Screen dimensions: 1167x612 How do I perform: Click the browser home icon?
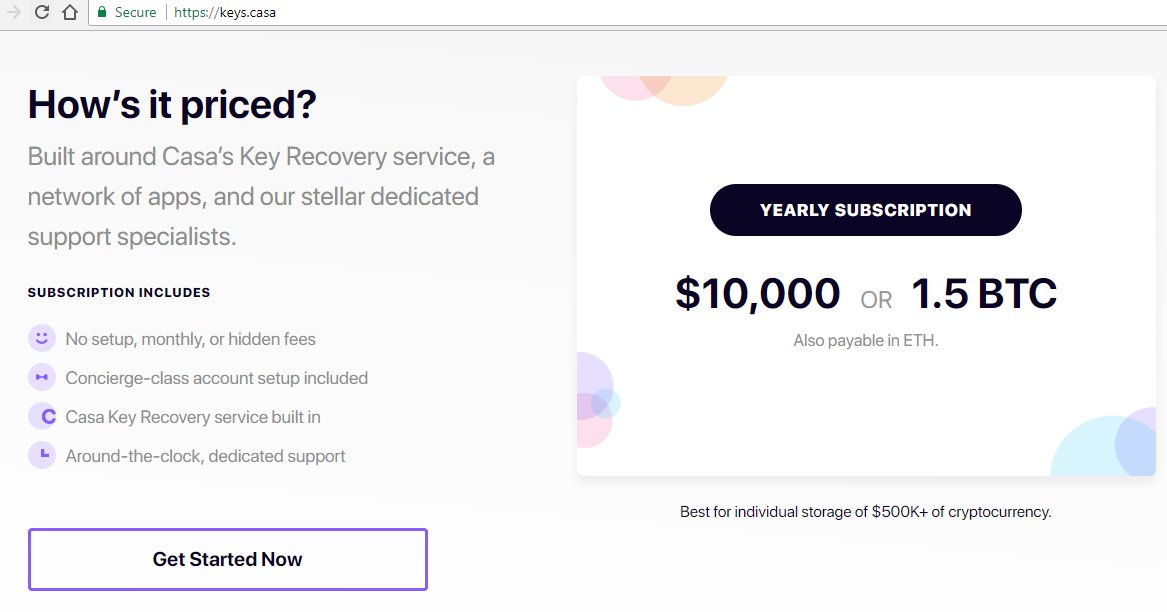coord(70,12)
